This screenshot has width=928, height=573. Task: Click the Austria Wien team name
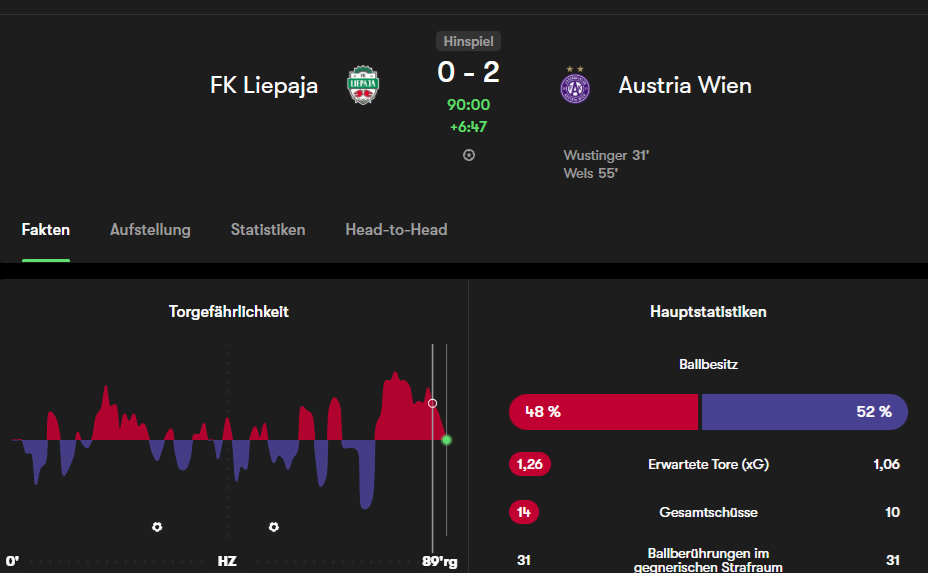pos(685,85)
